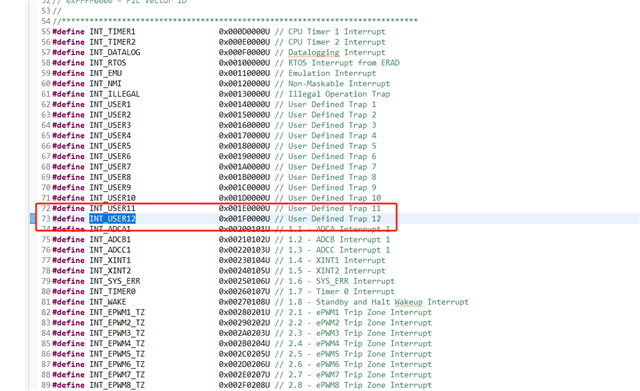
Task: Click the INT_USER11 macro name
Action: pyautogui.click(x=112, y=209)
